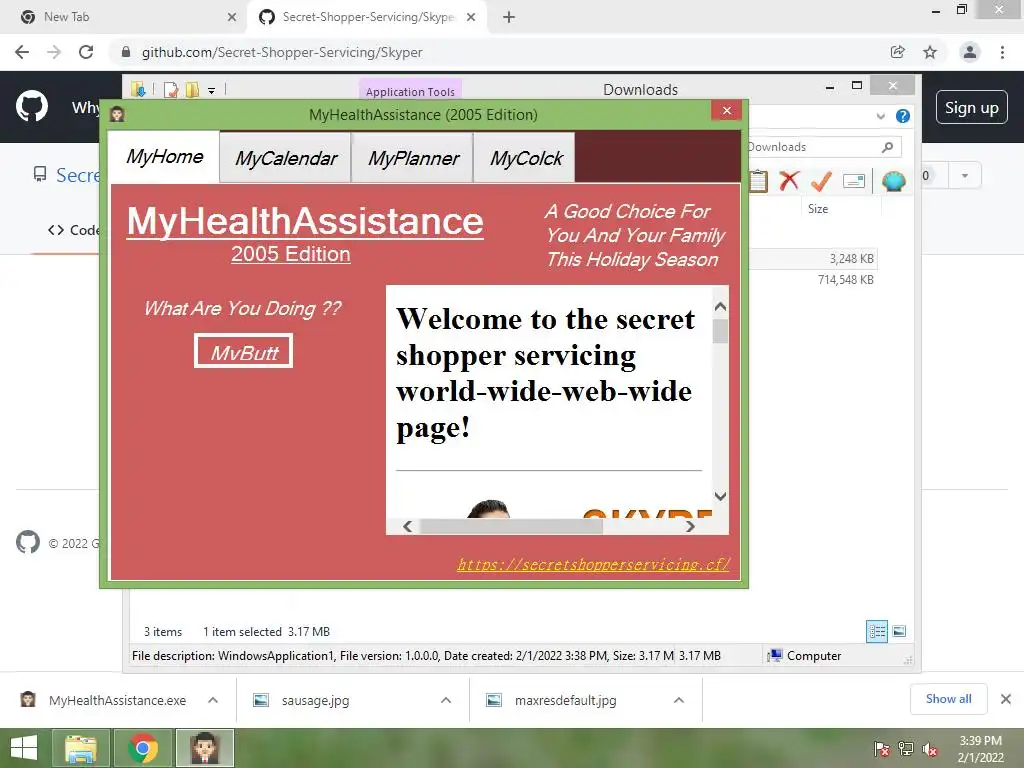Image resolution: width=1024 pixels, height=768 pixels.
Task: Click the MyHealthAssistance title-bar app icon
Action: click(118, 114)
